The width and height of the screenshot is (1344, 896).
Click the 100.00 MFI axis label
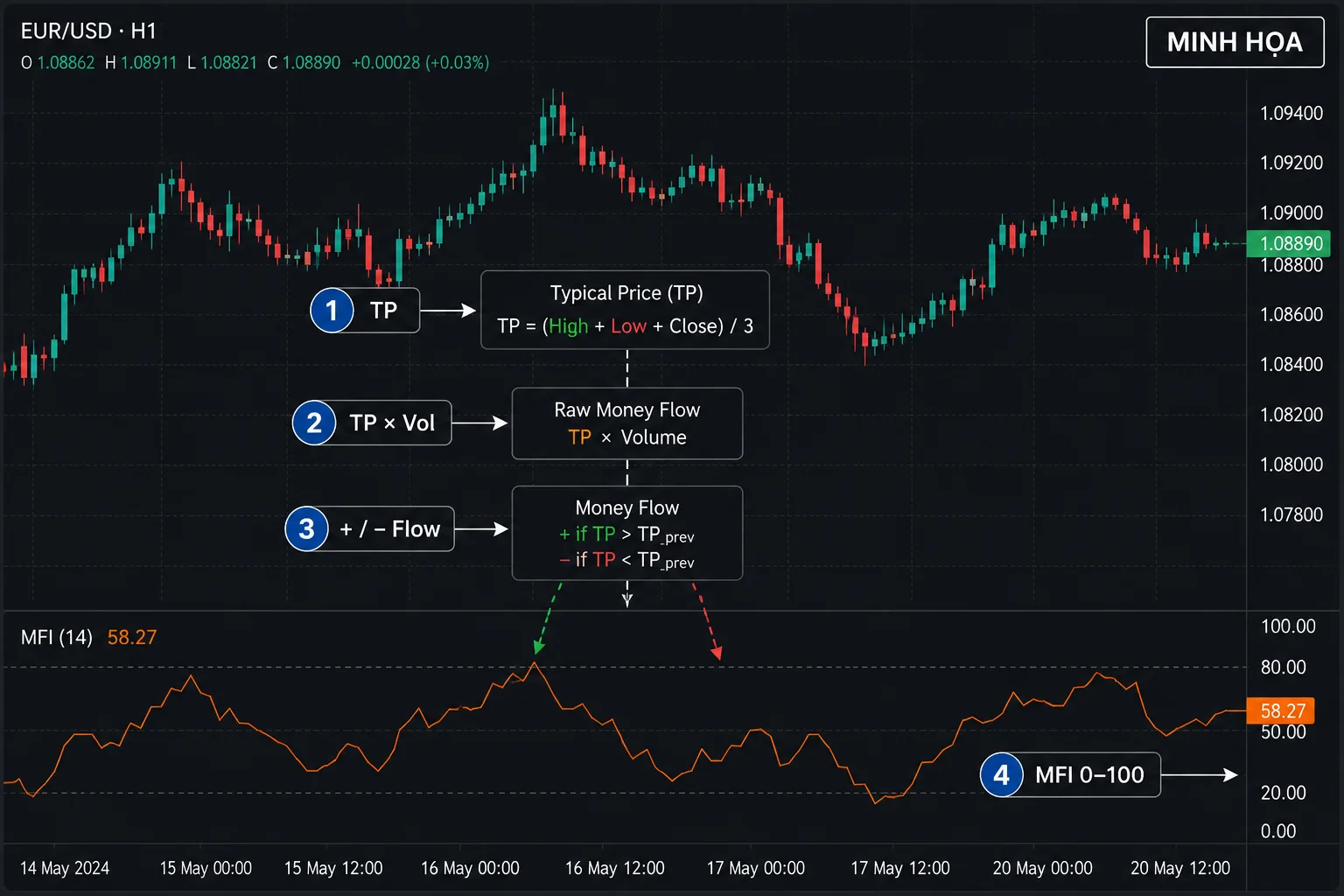pyautogui.click(x=1288, y=626)
